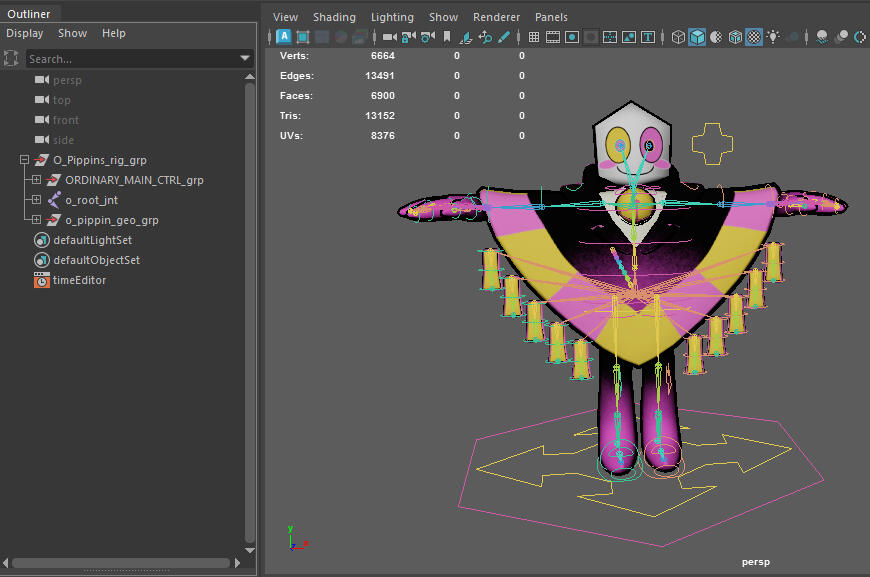Click the Image Plane icon
The image size is (870, 577).
point(466,37)
